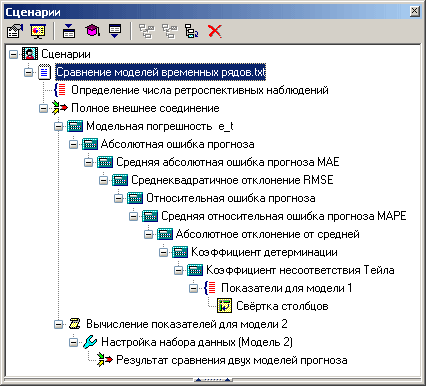Select Абсолютное отклонение от средней label

(268, 234)
